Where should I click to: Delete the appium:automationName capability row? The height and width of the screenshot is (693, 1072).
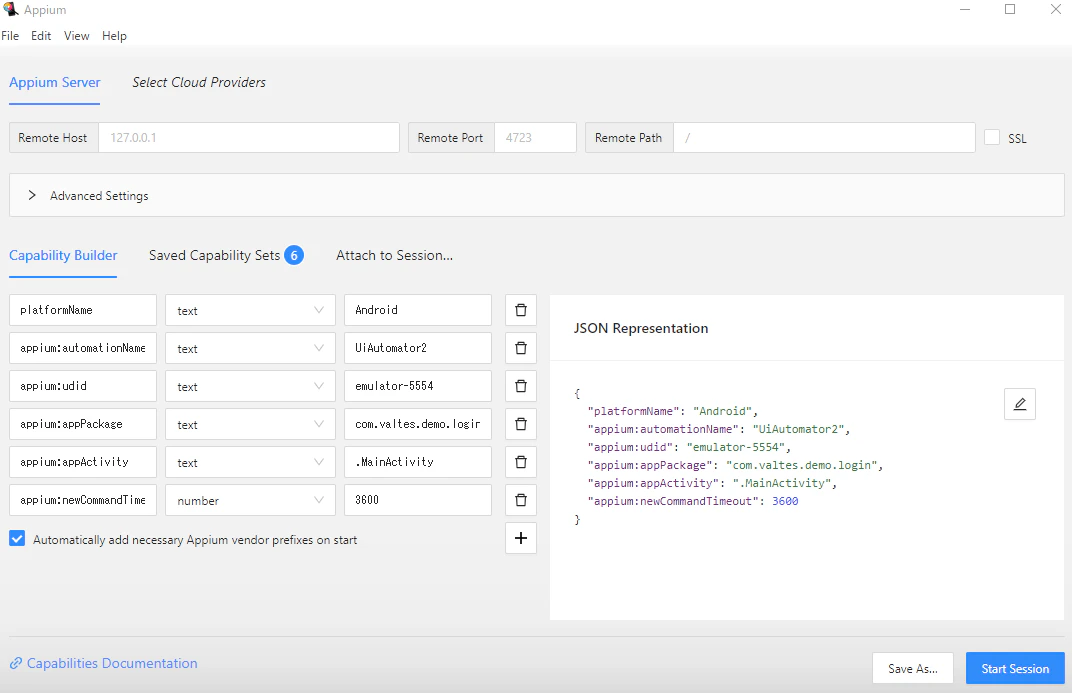520,348
